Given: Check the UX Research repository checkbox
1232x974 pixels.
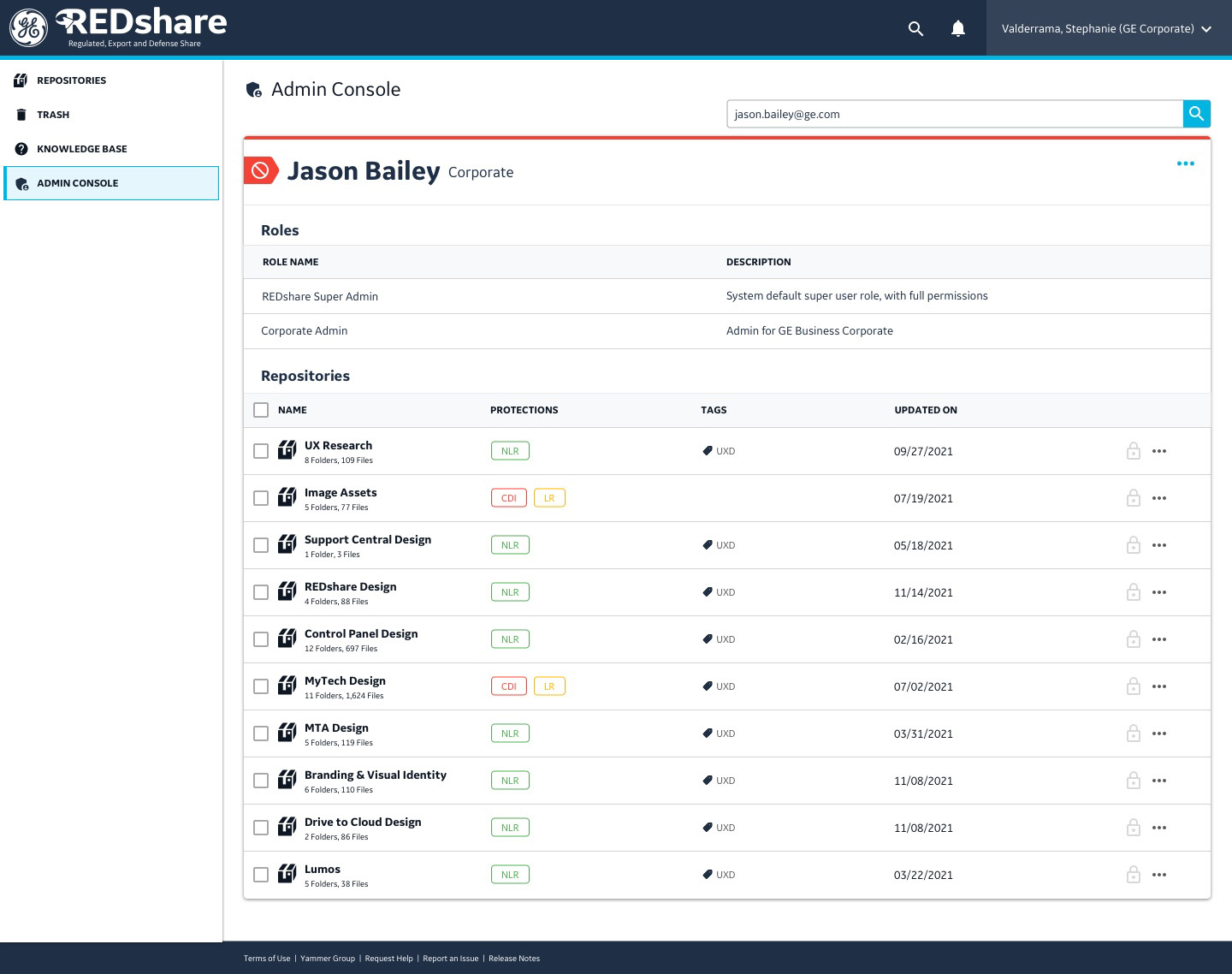Looking at the screenshot, I should 261,451.
